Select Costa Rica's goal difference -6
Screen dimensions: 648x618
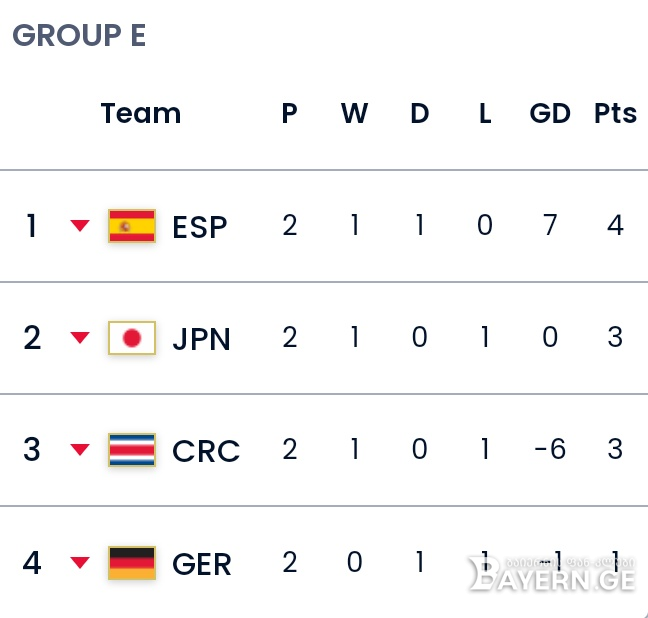550,449
